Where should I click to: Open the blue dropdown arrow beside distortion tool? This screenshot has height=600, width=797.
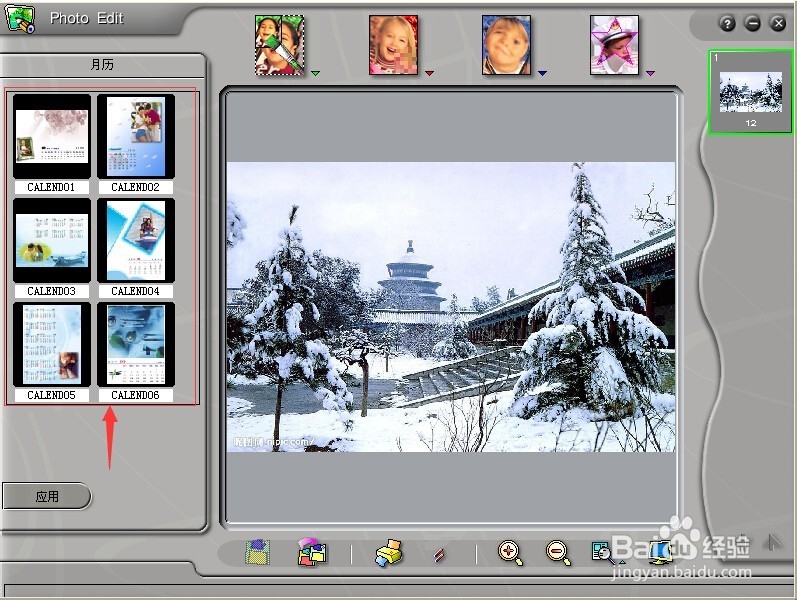542,73
